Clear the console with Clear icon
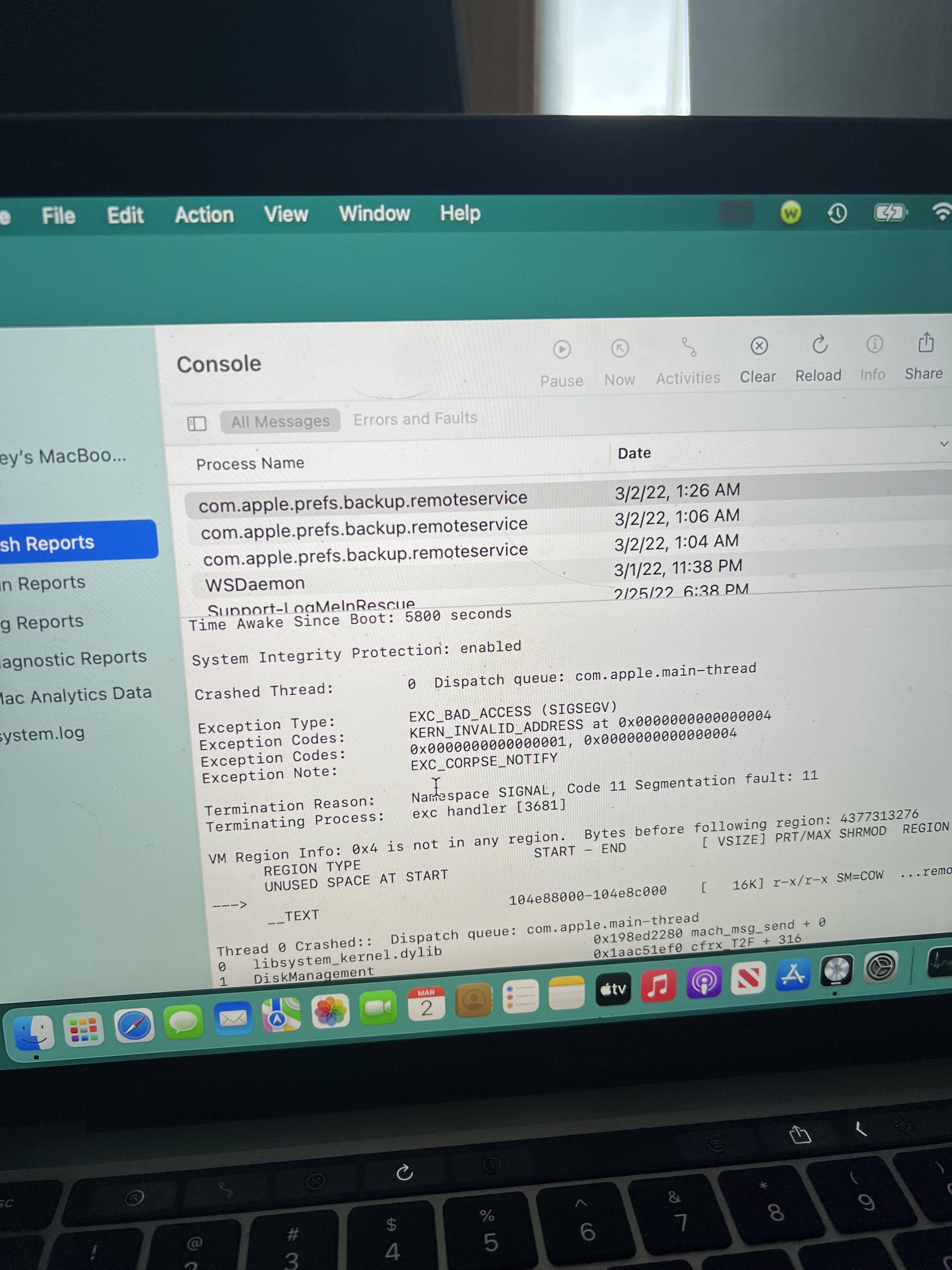Image resolution: width=952 pixels, height=1270 pixels. point(759,346)
